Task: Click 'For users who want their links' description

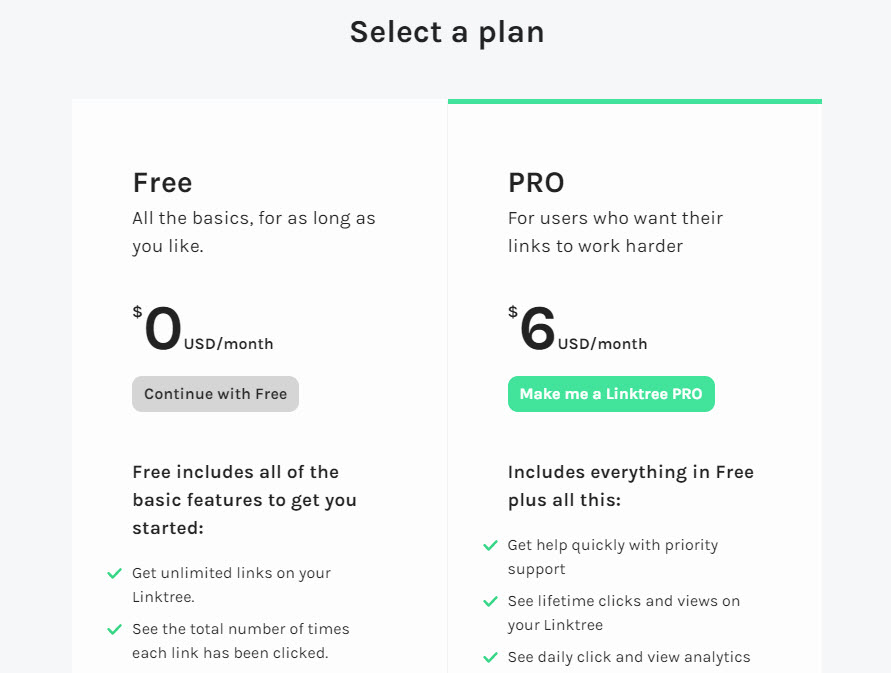Action: click(x=614, y=231)
